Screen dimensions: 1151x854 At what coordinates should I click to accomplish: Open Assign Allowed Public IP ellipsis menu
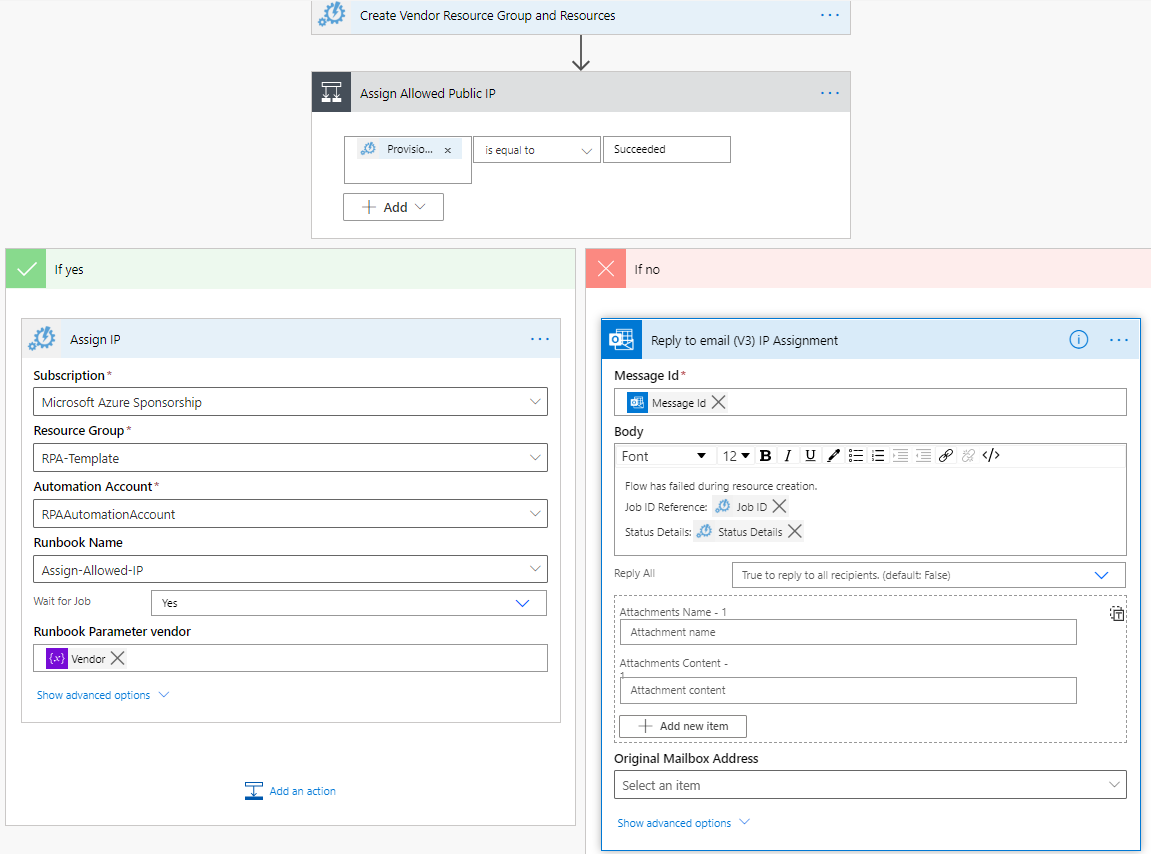click(830, 93)
